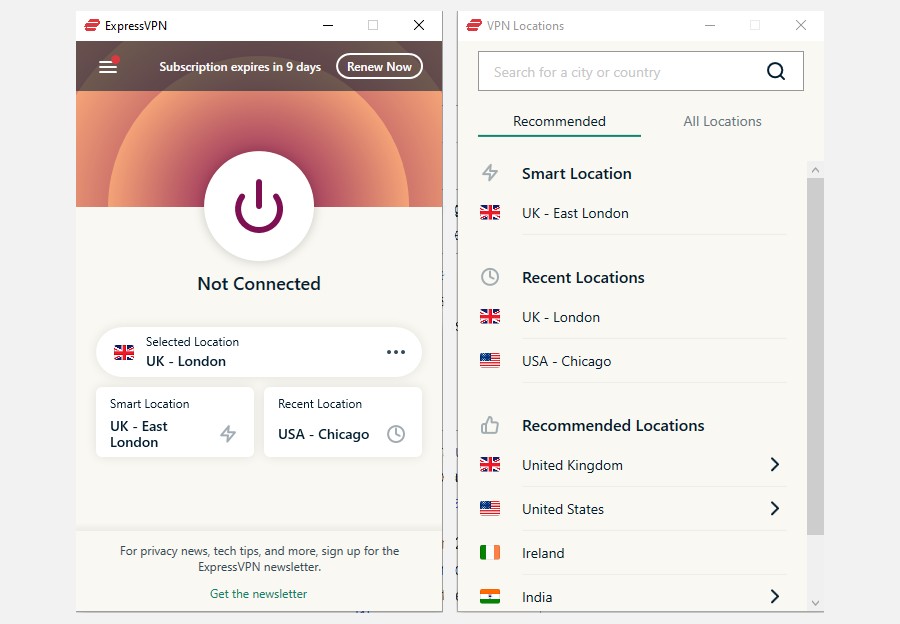Click the clock icon on Recent Location card
Viewport: 900px width, 624px height.
click(x=396, y=434)
